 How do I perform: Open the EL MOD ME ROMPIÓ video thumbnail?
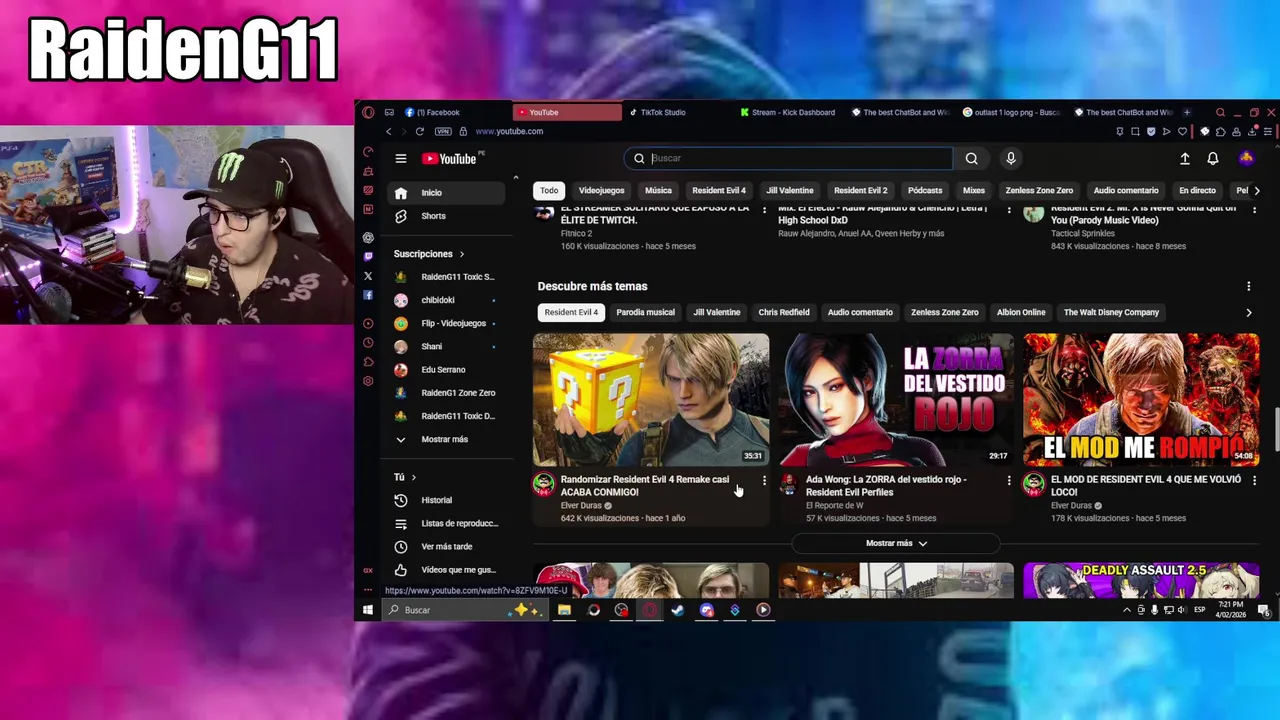point(1141,400)
